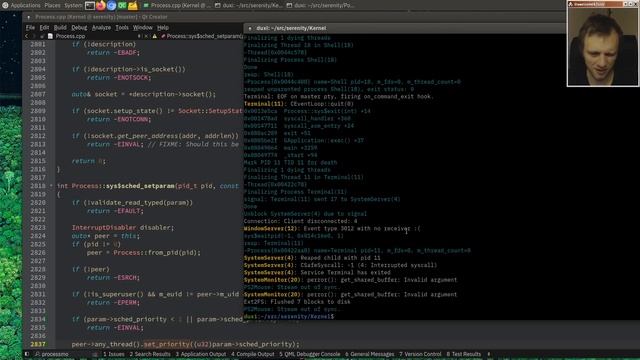Open the Tools menu in Qt Creator

click(122, 28)
